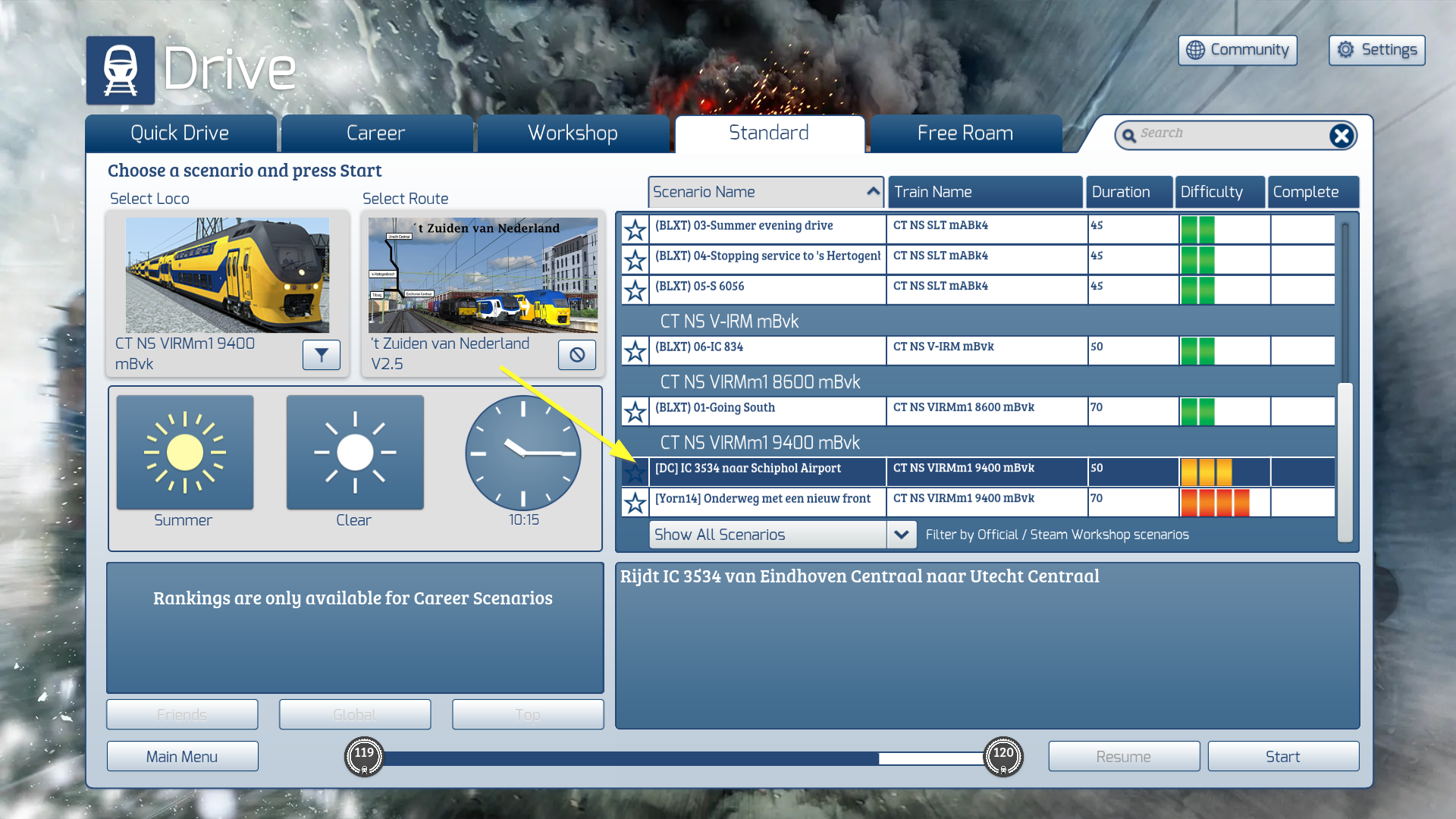
Task: Click the CT NS VIRMm1 8600 mBvk train cell
Action: coord(987,412)
